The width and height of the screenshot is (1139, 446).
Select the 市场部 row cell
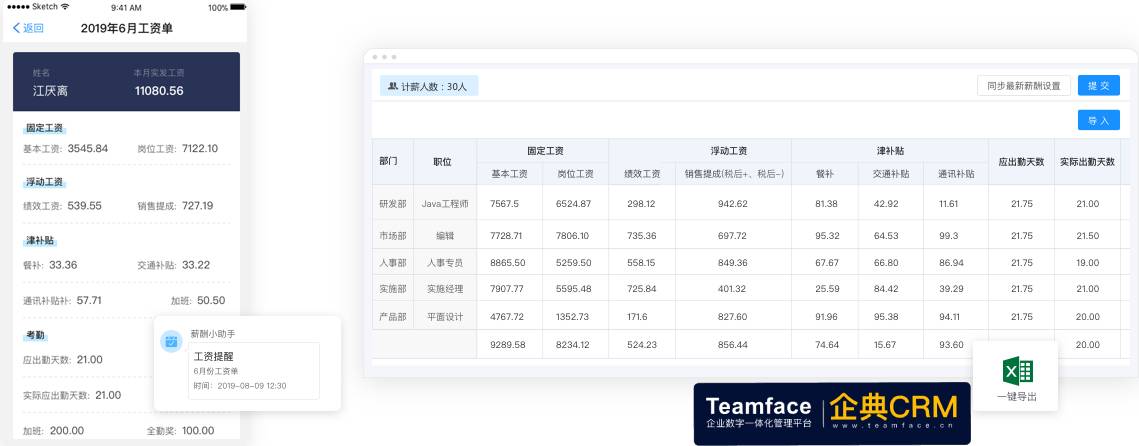pyautogui.click(x=392, y=236)
